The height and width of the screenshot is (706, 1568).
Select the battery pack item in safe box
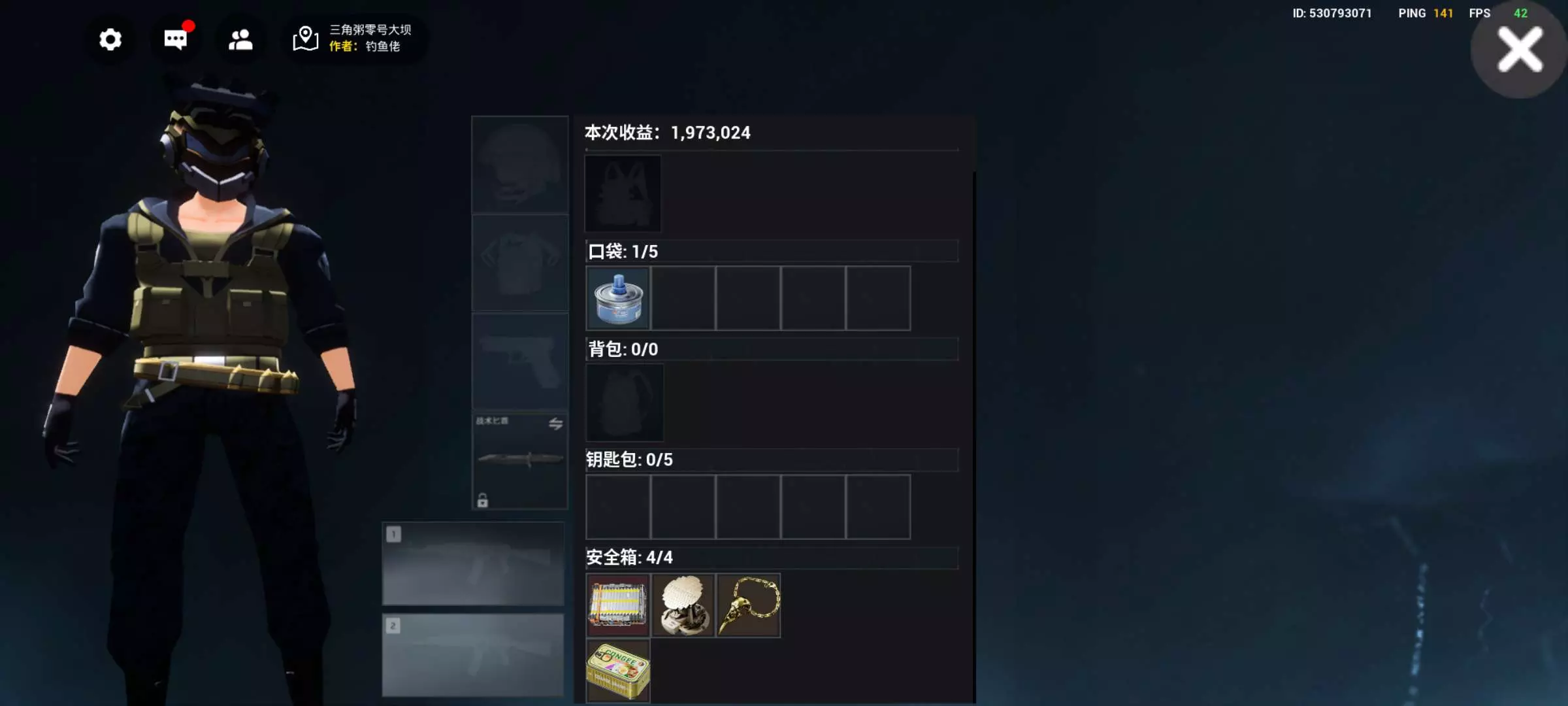click(x=618, y=605)
